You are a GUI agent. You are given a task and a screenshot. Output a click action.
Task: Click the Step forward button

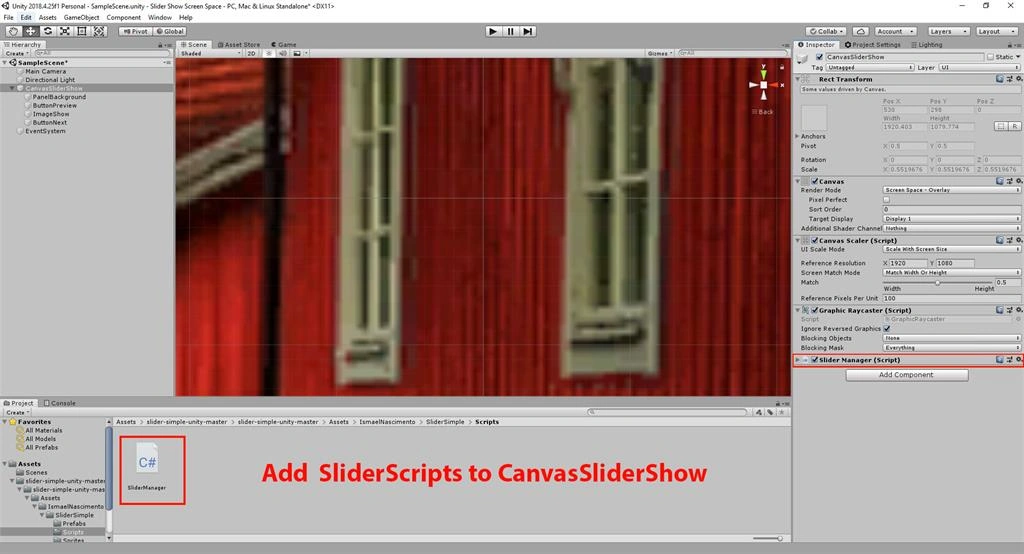(528, 31)
